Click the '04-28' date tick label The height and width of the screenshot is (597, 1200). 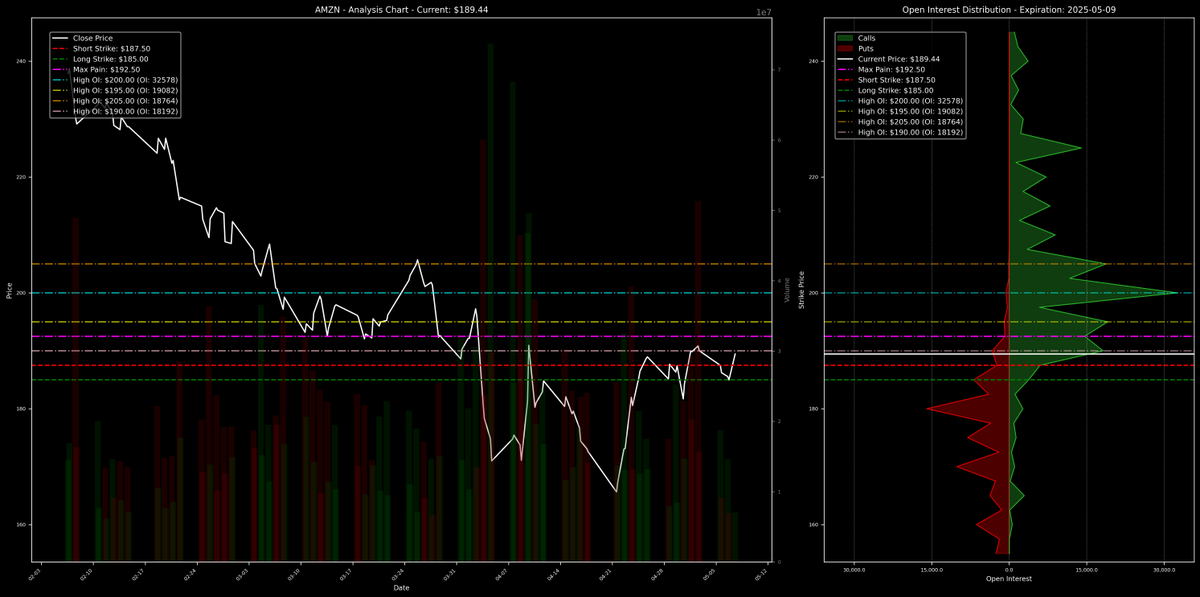657,574
